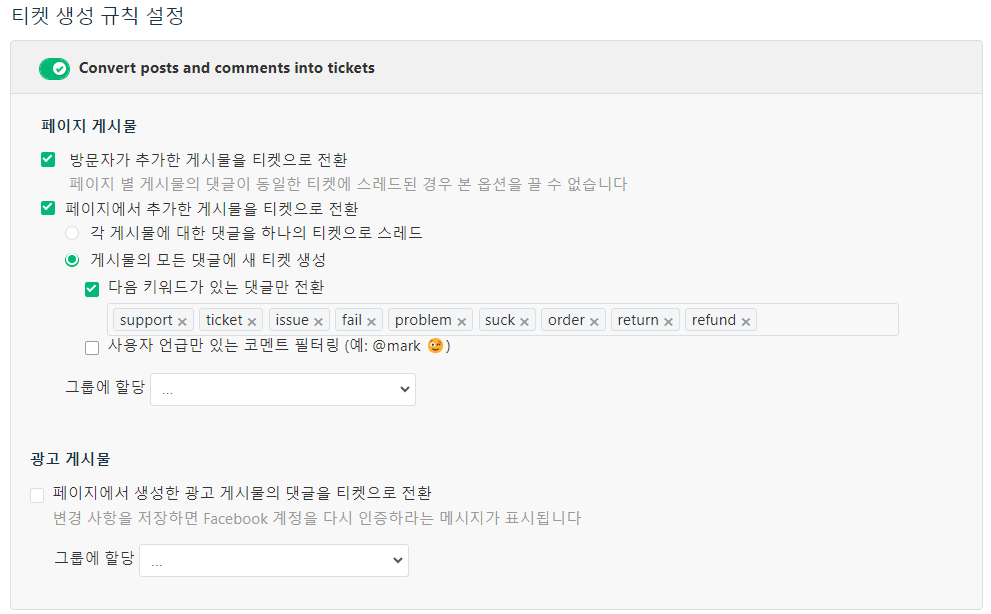991x614 pixels.
Task: Select 각 게시물에 대한 댓글을 하나의 티켓으로 스레드 radio
Action: (72, 233)
